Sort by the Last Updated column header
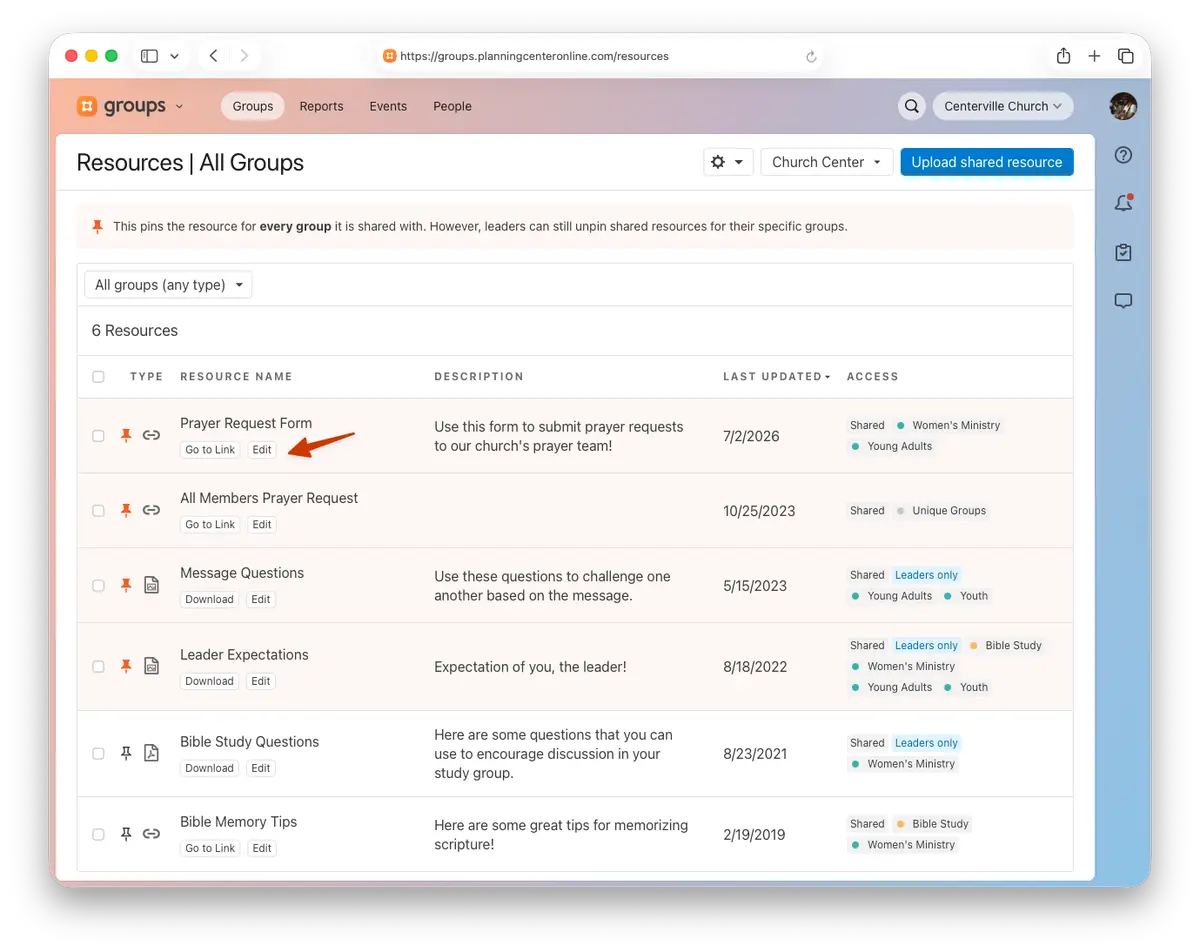Image resolution: width=1200 pixels, height=952 pixels. coord(776,377)
